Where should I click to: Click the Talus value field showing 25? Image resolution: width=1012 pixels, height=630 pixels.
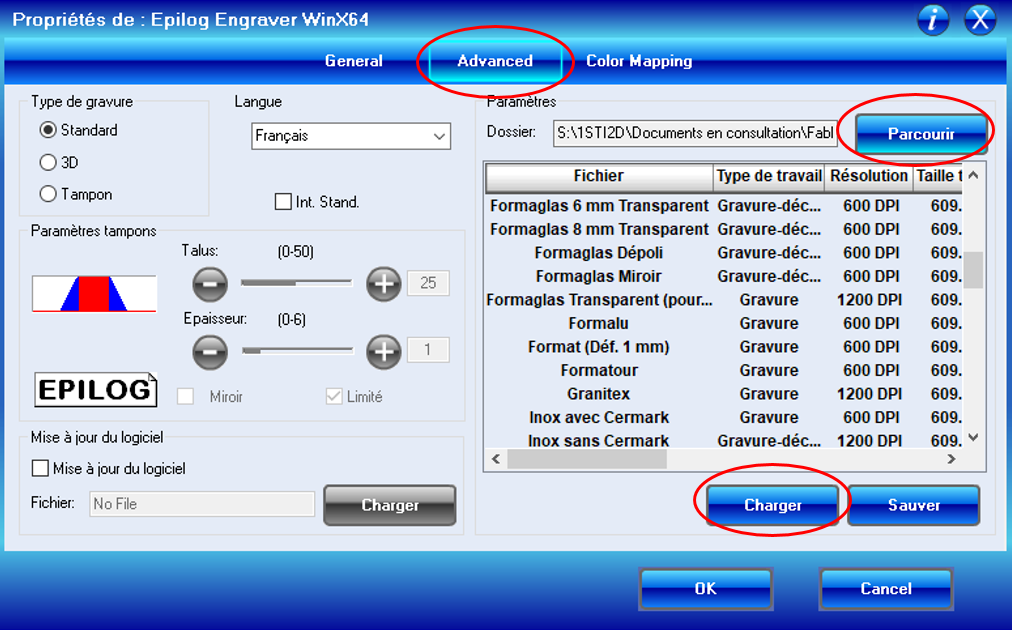click(428, 283)
